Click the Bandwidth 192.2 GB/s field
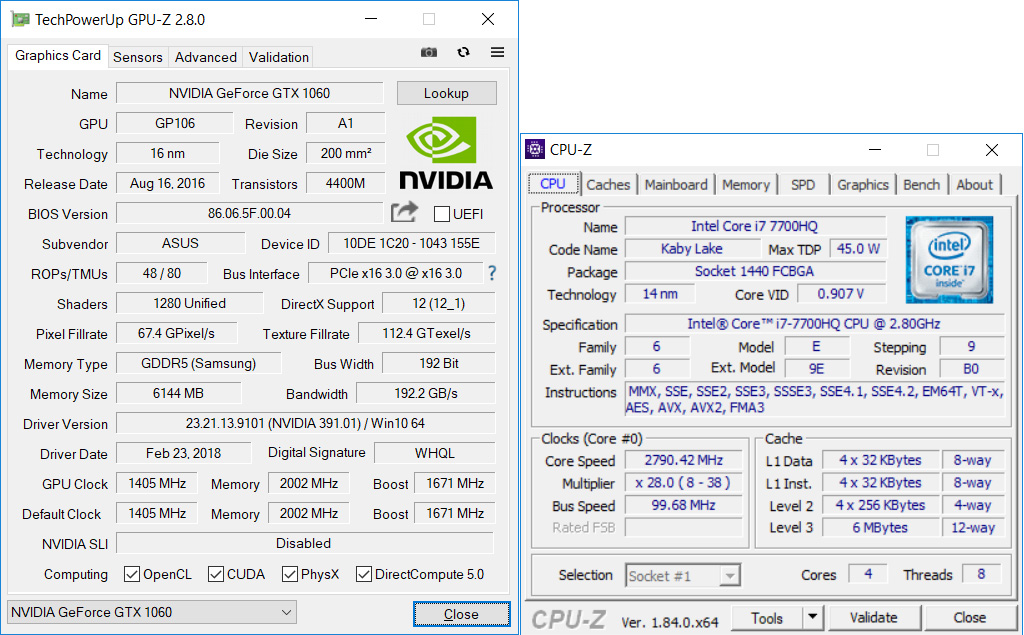This screenshot has width=1024, height=635. point(426,393)
